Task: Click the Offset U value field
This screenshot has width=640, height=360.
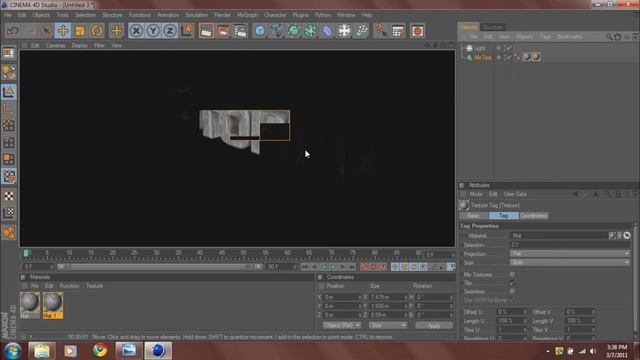Action: tap(511, 312)
